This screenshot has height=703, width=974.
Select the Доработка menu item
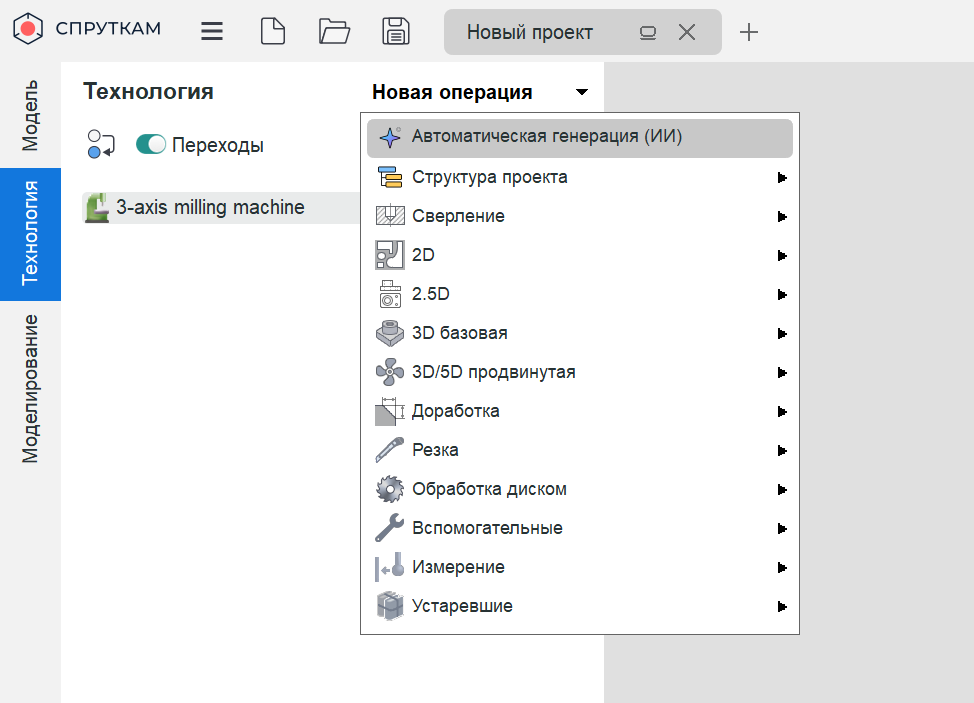(455, 411)
